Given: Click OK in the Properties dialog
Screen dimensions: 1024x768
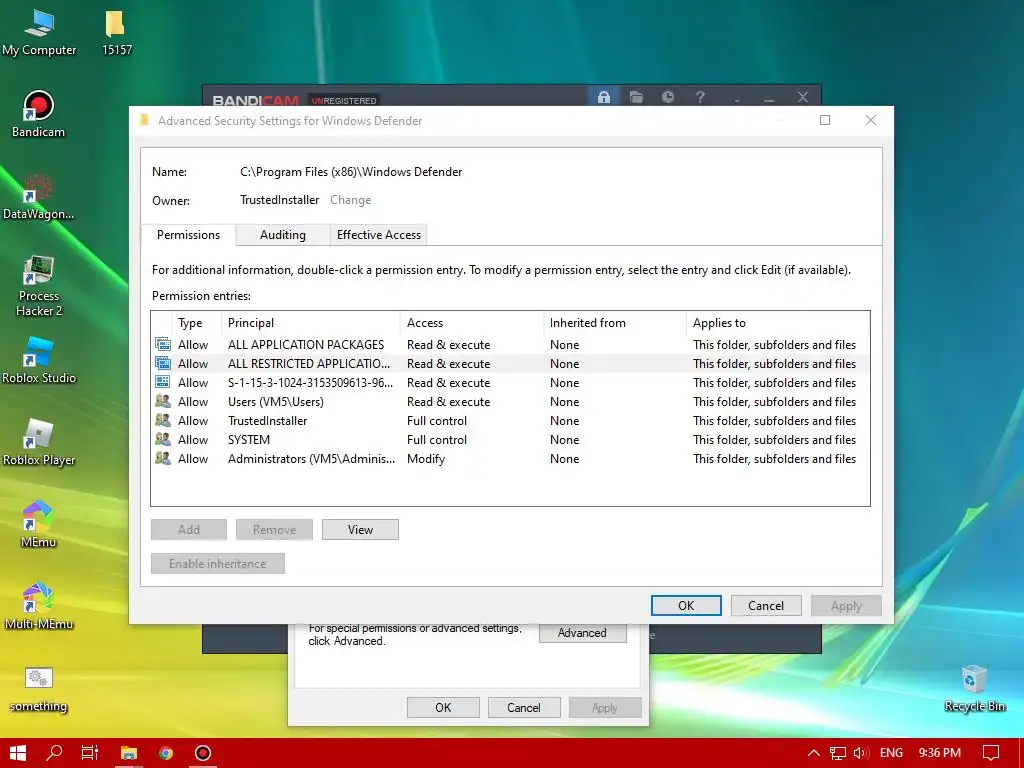Looking at the screenshot, I should click(443, 707).
